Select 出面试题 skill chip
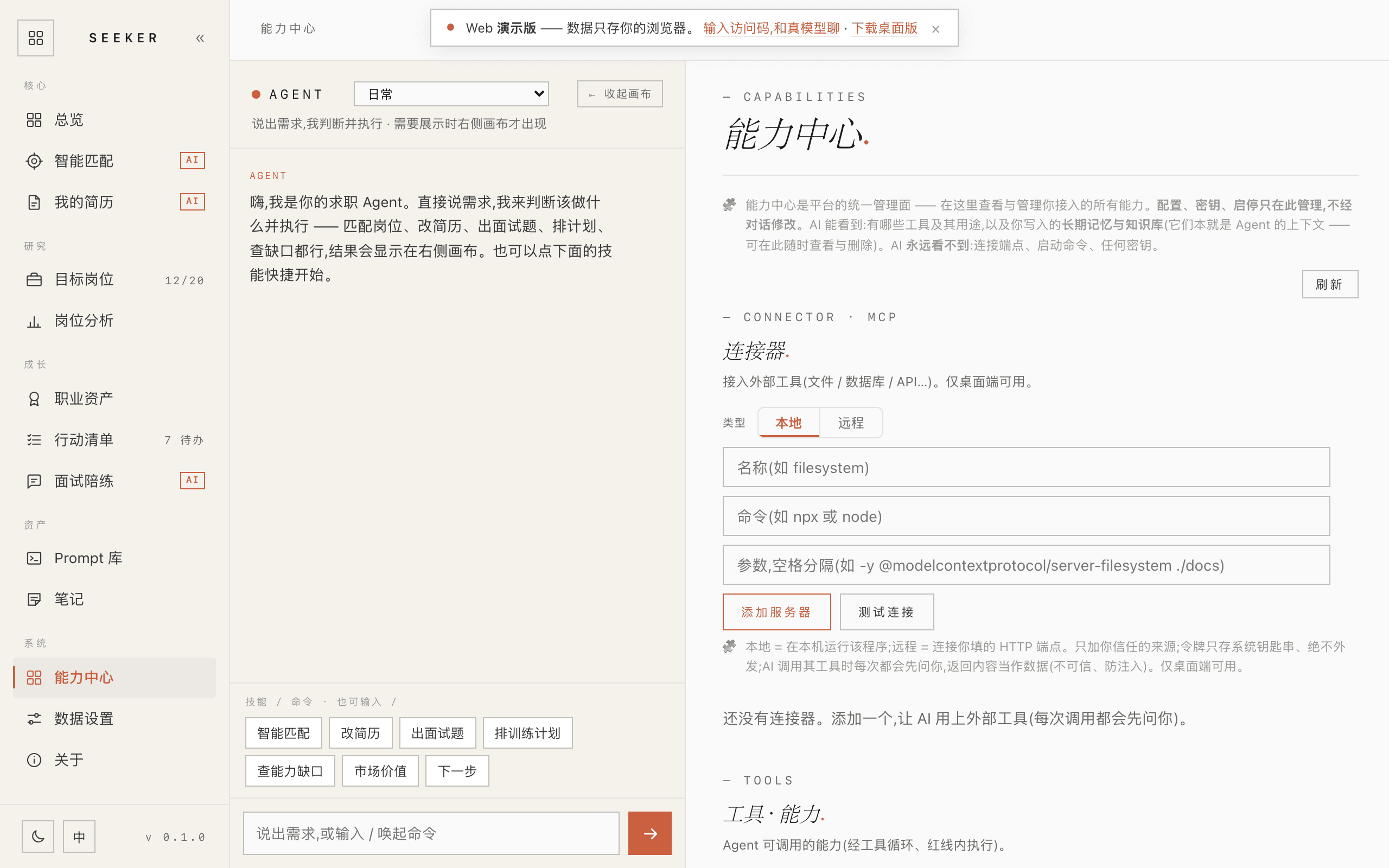Screen dimensions: 1389x868 [x=437, y=733]
